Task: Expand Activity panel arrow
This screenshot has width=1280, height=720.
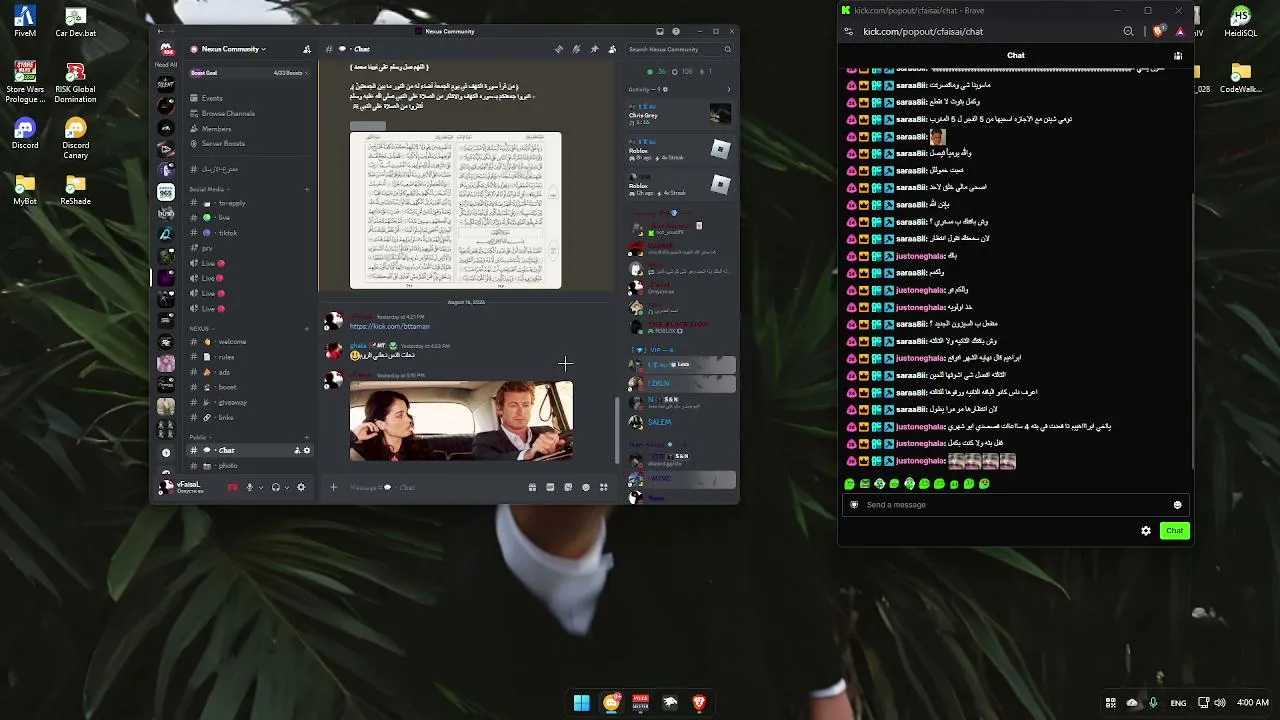Action: pyautogui.click(x=728, y=89)
